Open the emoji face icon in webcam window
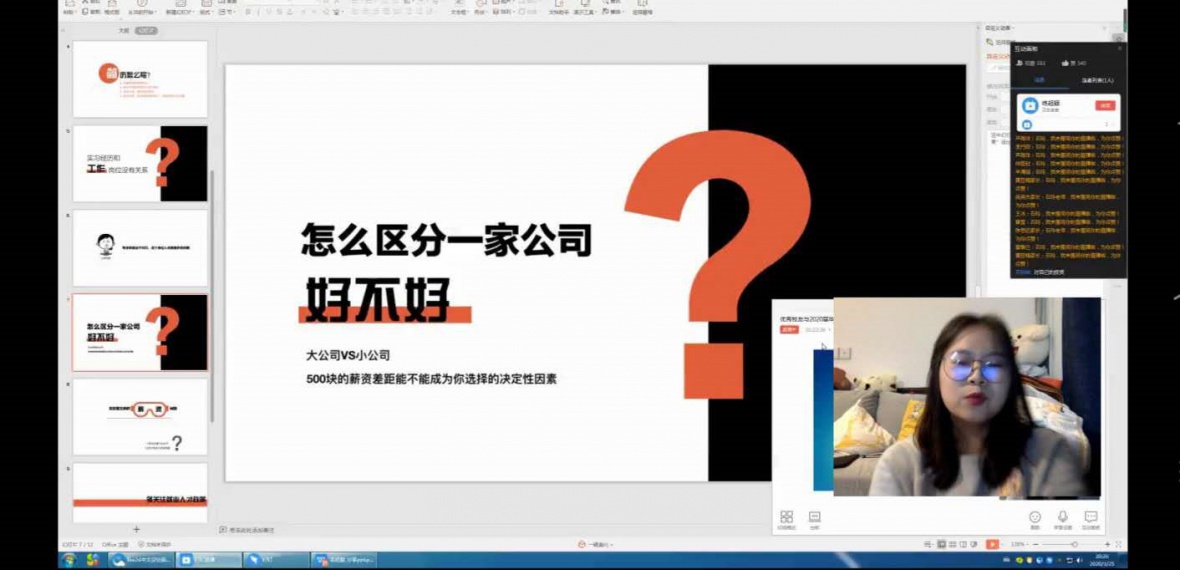 click(x=1035, y=517)
